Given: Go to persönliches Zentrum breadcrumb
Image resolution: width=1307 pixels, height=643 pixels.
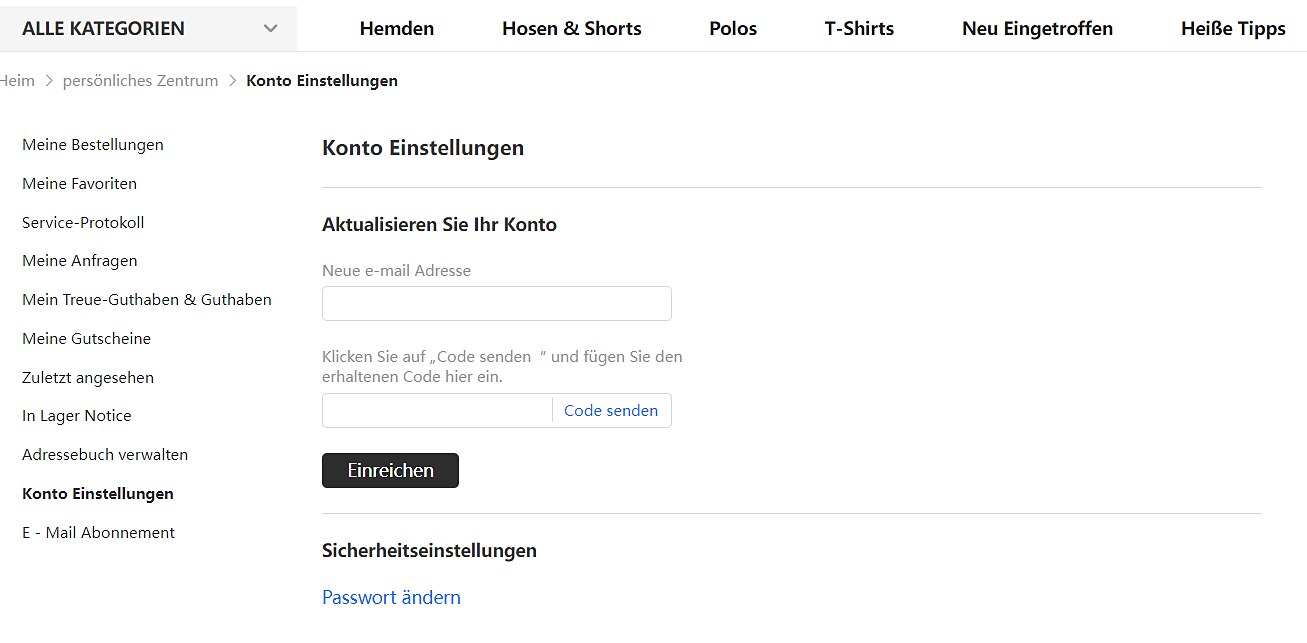Looking at the screenshot, I should [140, 81].
